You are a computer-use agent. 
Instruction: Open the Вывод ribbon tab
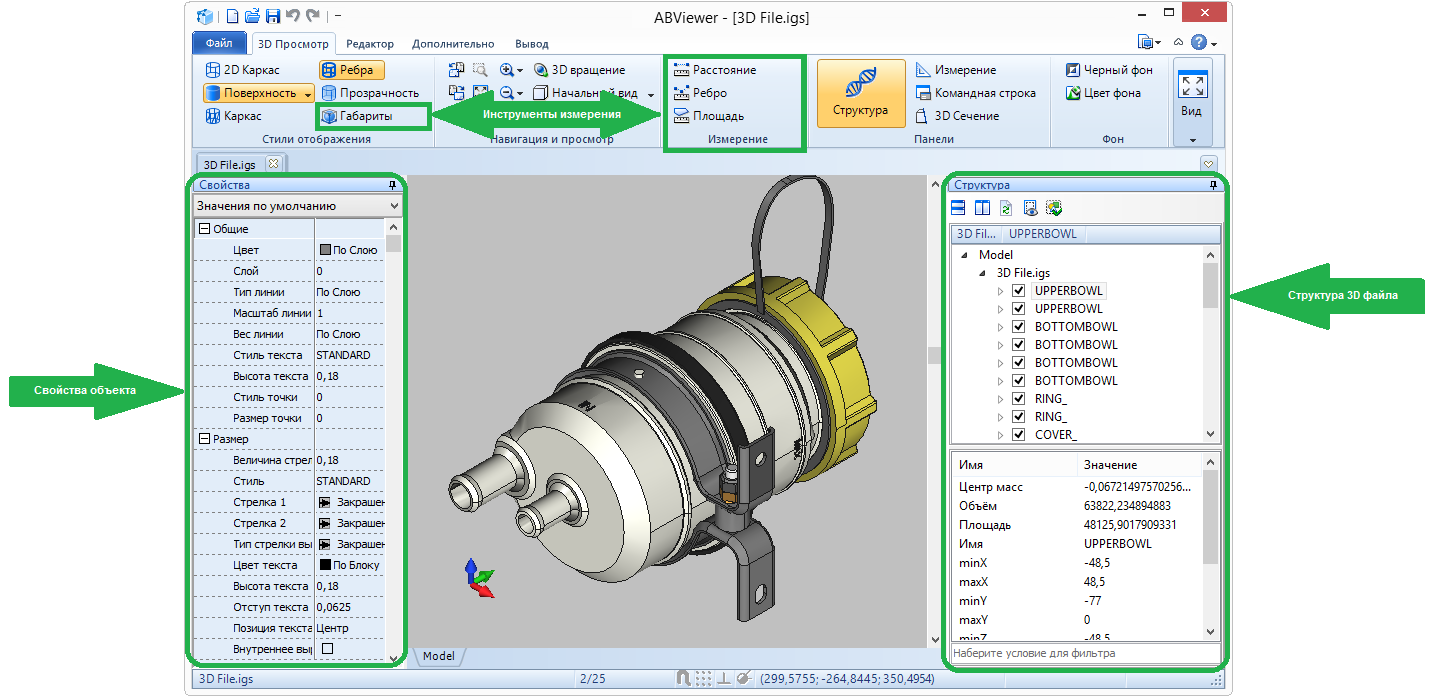click(531, 44)
